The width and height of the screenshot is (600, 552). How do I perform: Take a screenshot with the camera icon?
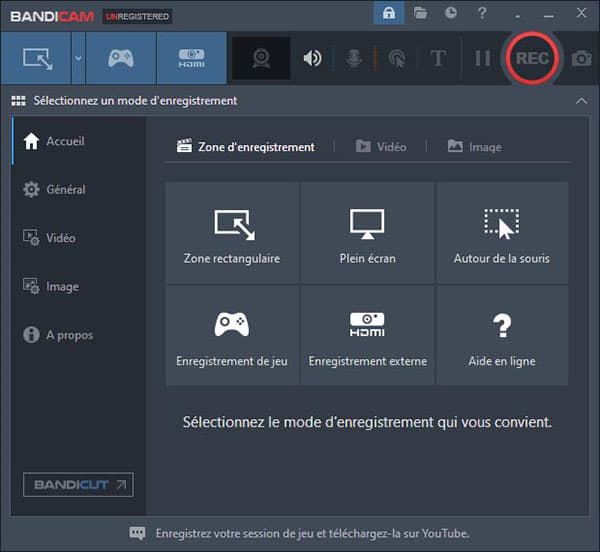tap(582, 59)
